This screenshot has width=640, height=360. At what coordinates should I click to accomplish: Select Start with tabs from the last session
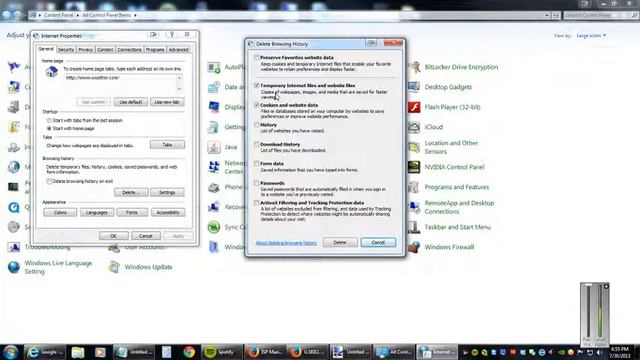49,120
